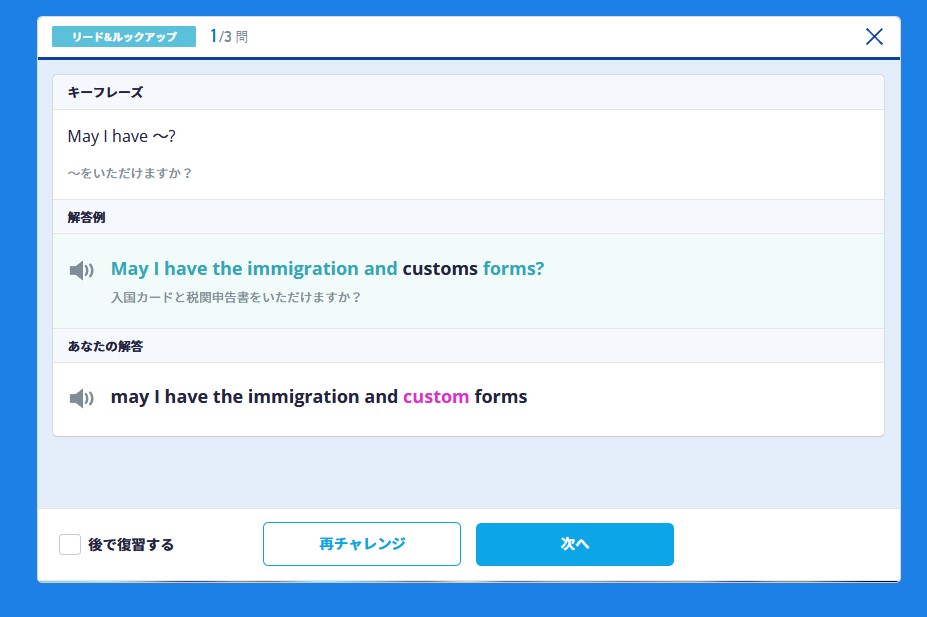Click the word "forms" in your answer
Image resolution: width=927 pixels, height=617 pixels.
pyautogui.click(x=501, y=397)
